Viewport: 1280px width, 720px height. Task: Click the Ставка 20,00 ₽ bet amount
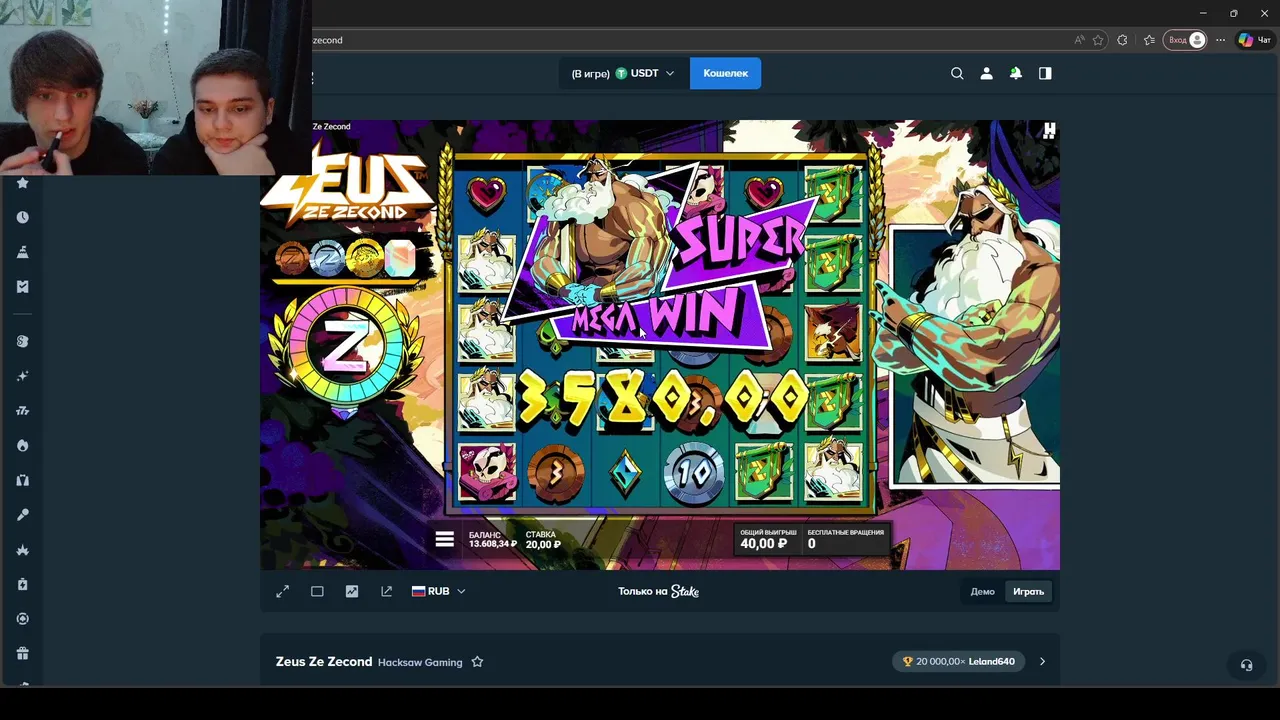pyautogui.click(x=543, y=540)
